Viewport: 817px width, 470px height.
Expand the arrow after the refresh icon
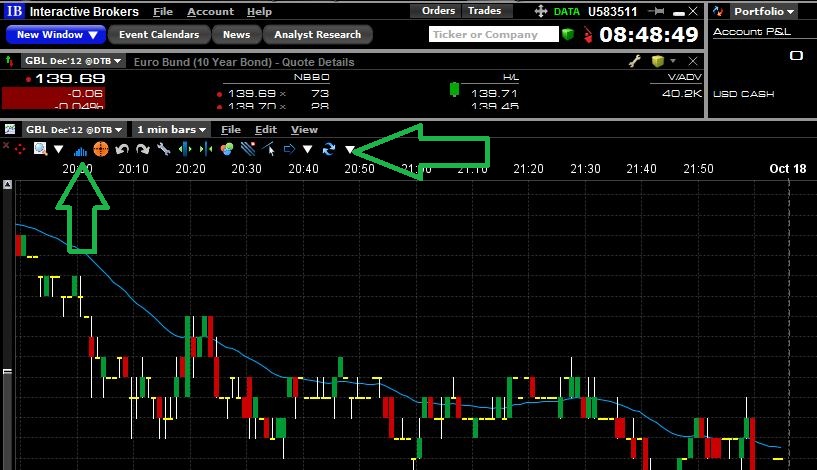coord(350,150)
